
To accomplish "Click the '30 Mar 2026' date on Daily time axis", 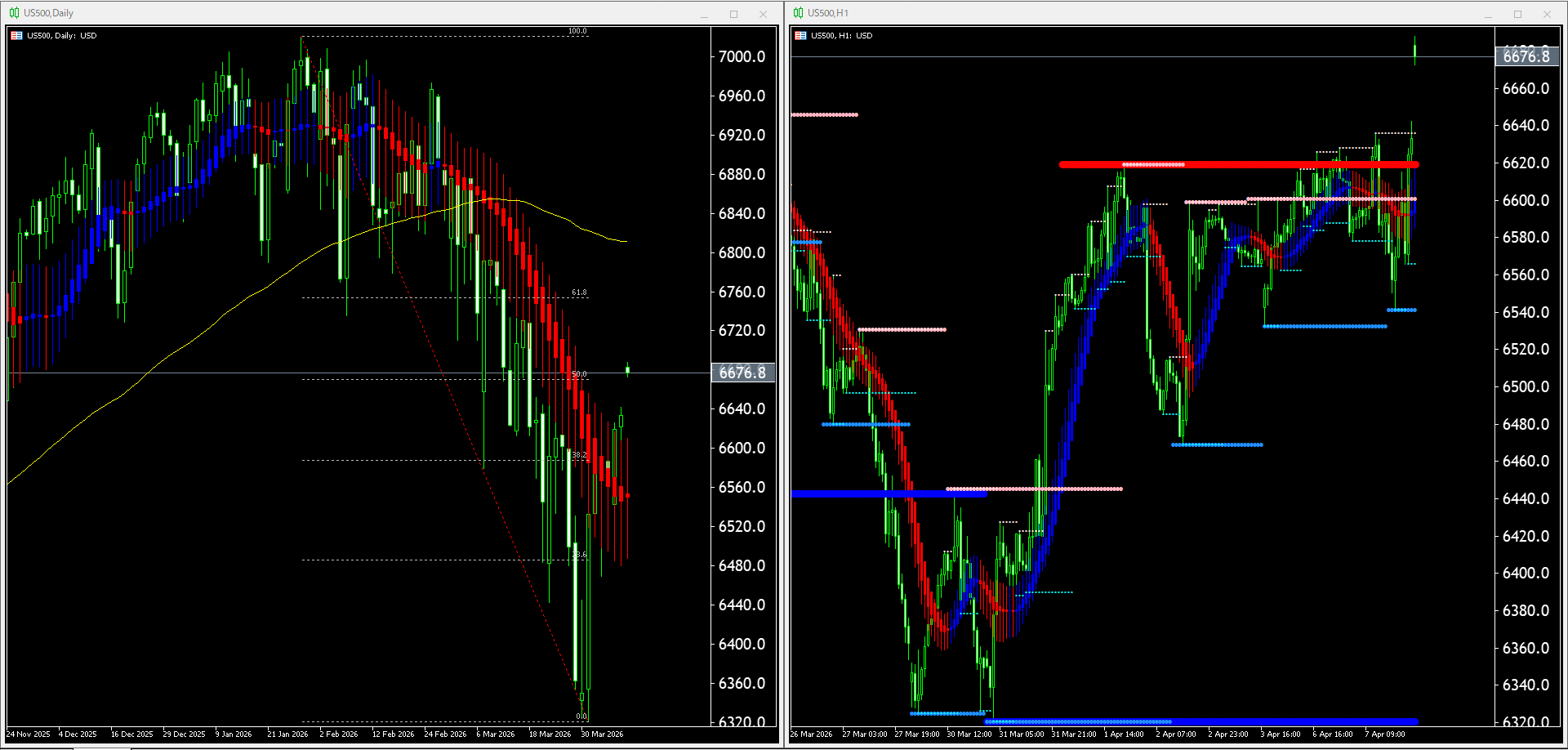I will (602, 734).
